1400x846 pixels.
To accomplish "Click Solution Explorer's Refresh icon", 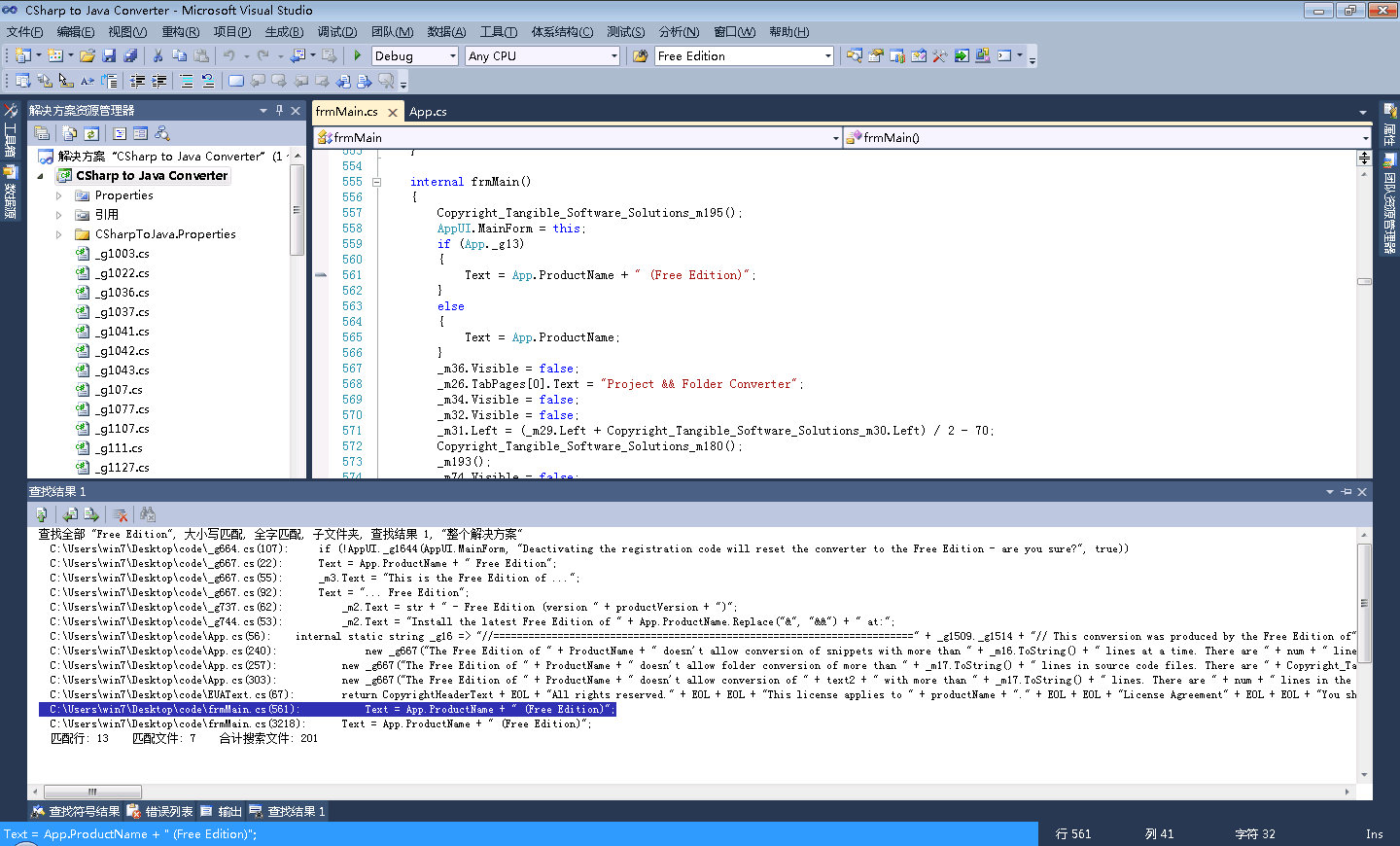I will (x=91, y=133).
